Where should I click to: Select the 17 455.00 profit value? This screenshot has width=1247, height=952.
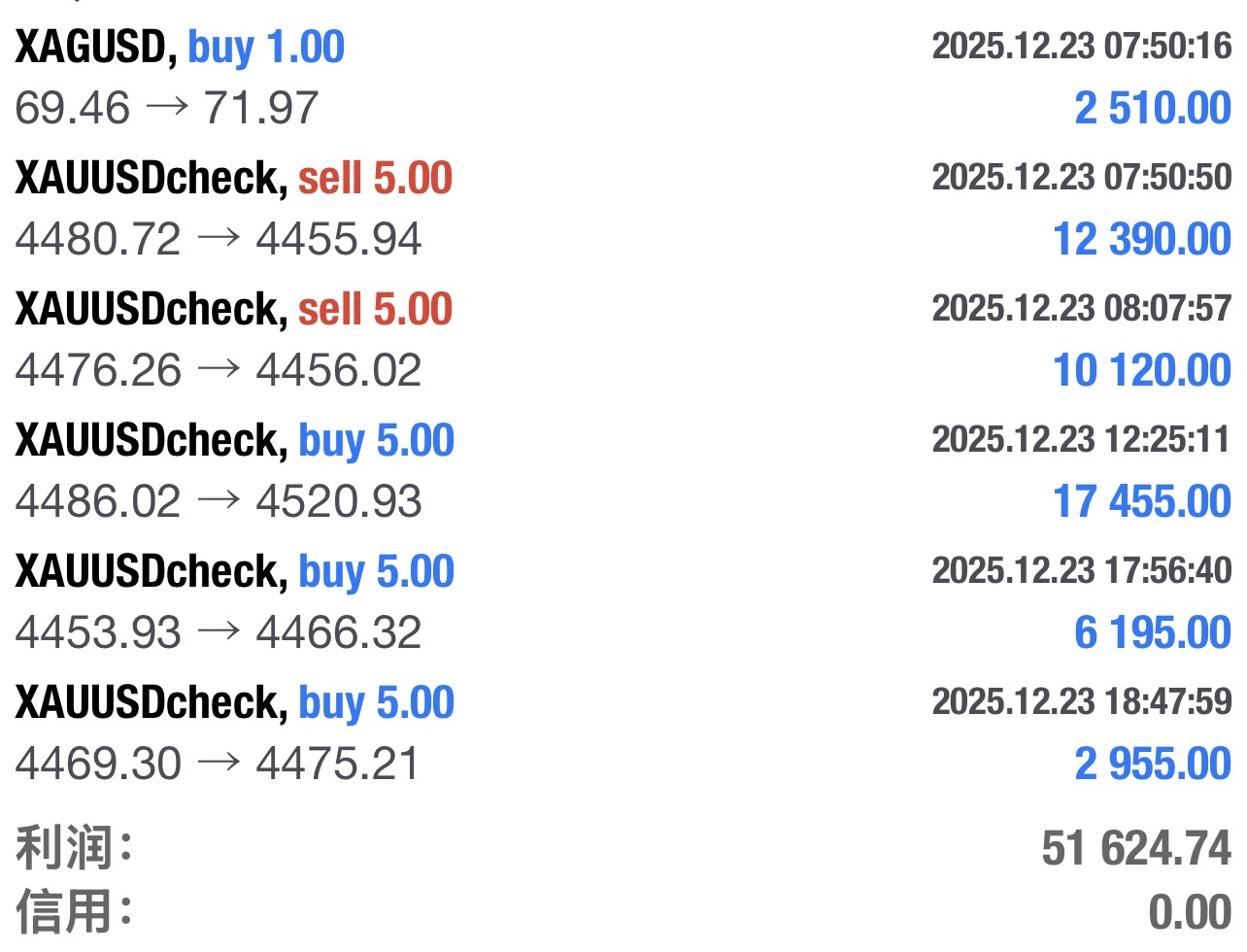tap(1141, 501)
